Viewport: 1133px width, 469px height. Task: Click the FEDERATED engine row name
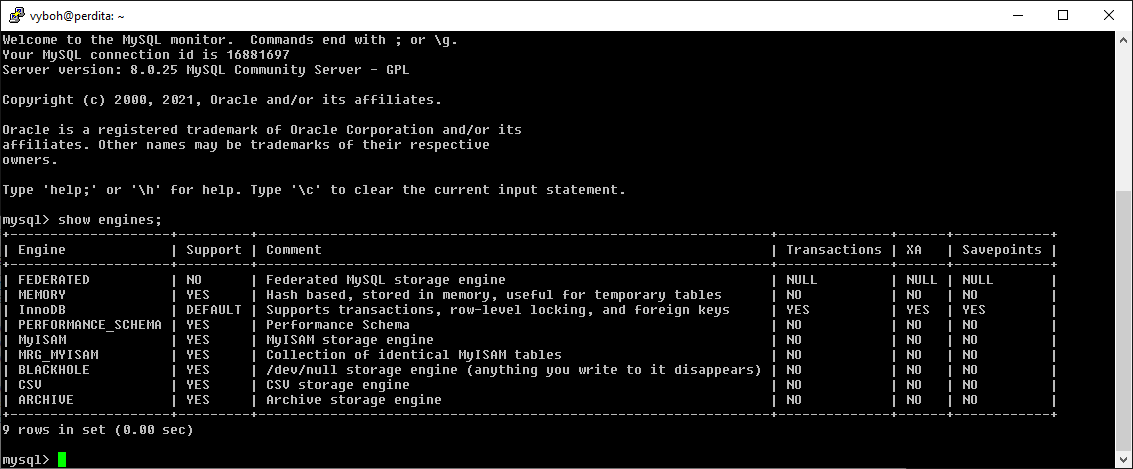pyautogui.click(x=54, y=280)
